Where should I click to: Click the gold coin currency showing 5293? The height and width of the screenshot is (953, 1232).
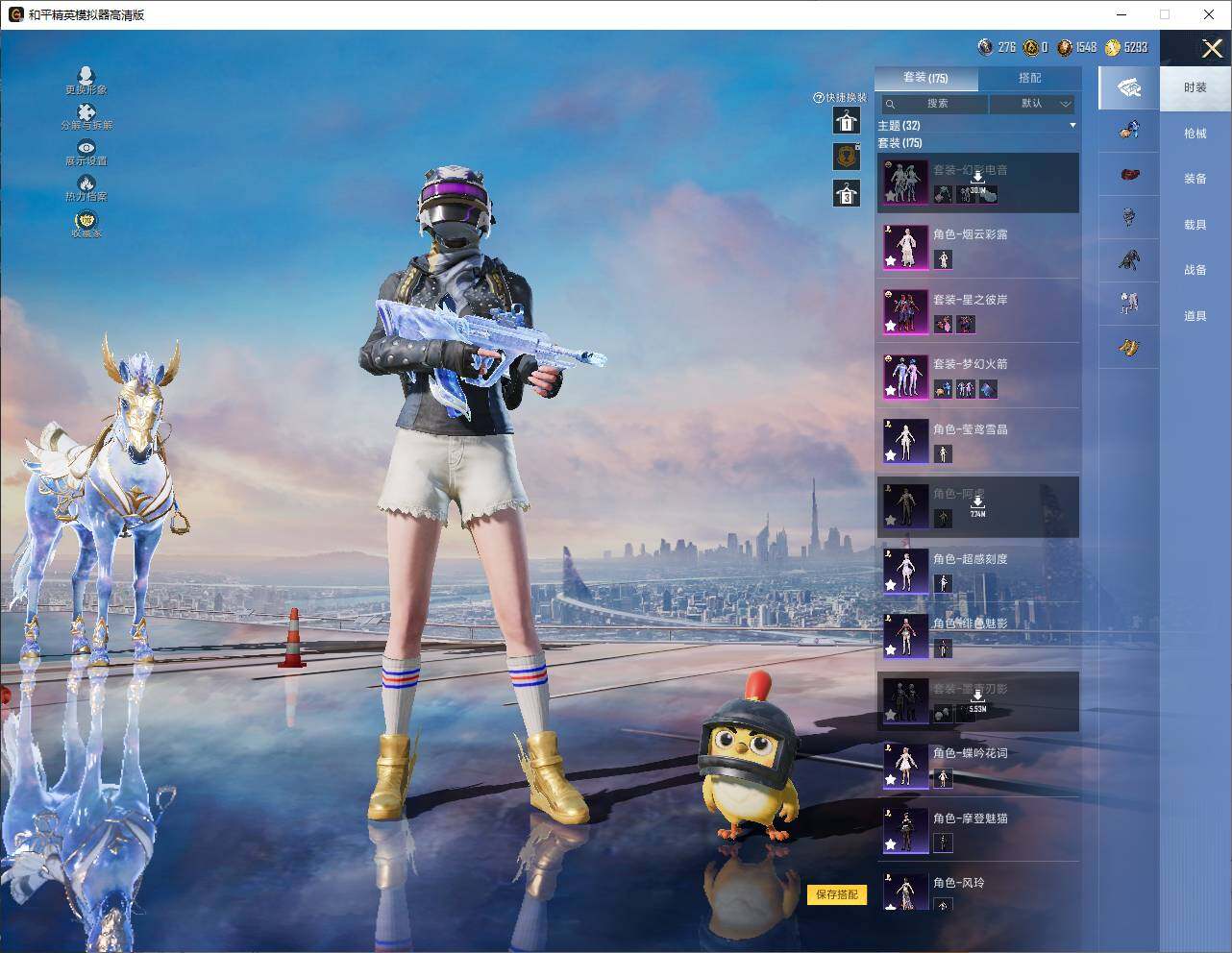[1113, 47]
